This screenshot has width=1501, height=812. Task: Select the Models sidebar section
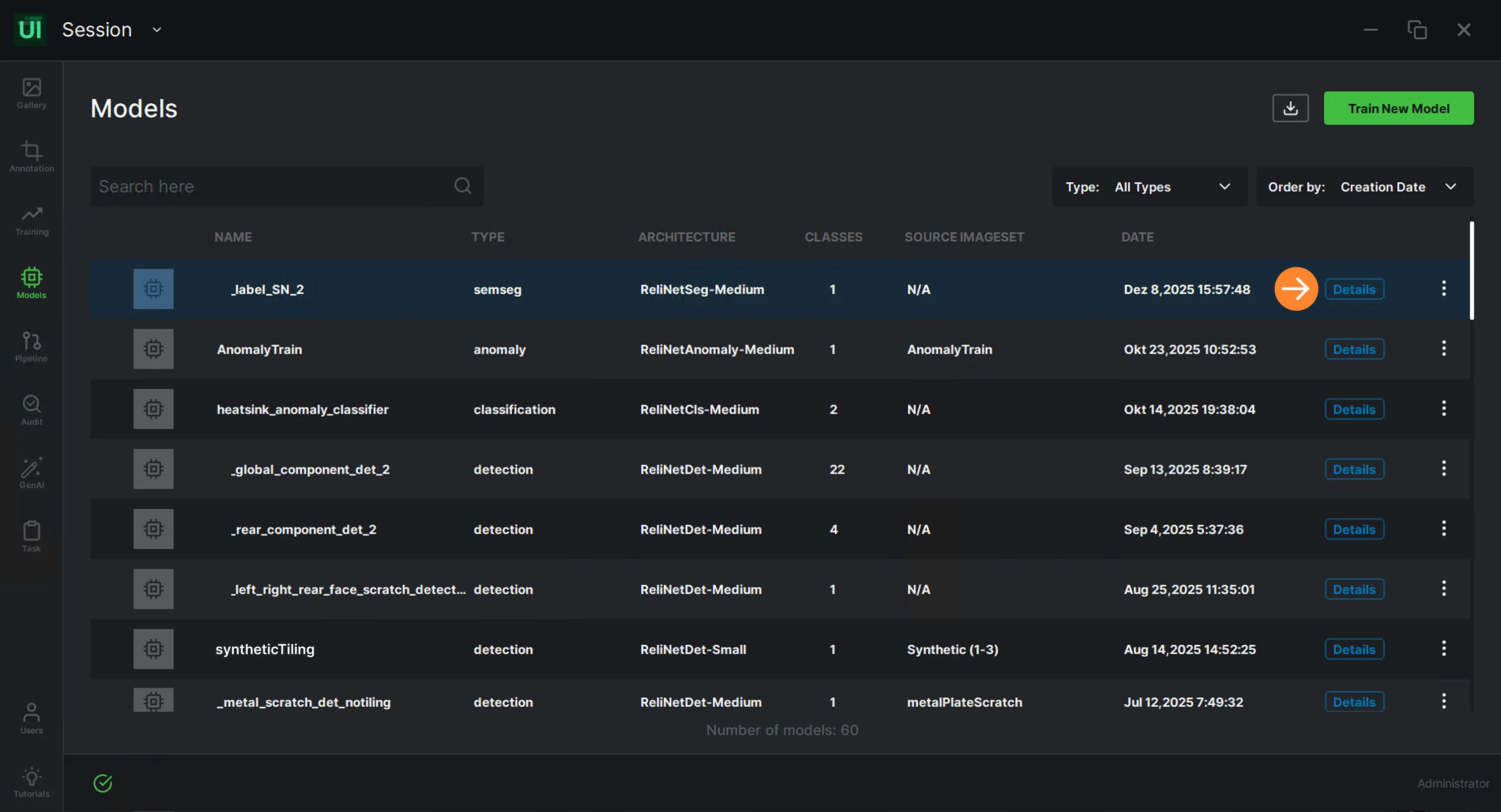tap(31, 284)
